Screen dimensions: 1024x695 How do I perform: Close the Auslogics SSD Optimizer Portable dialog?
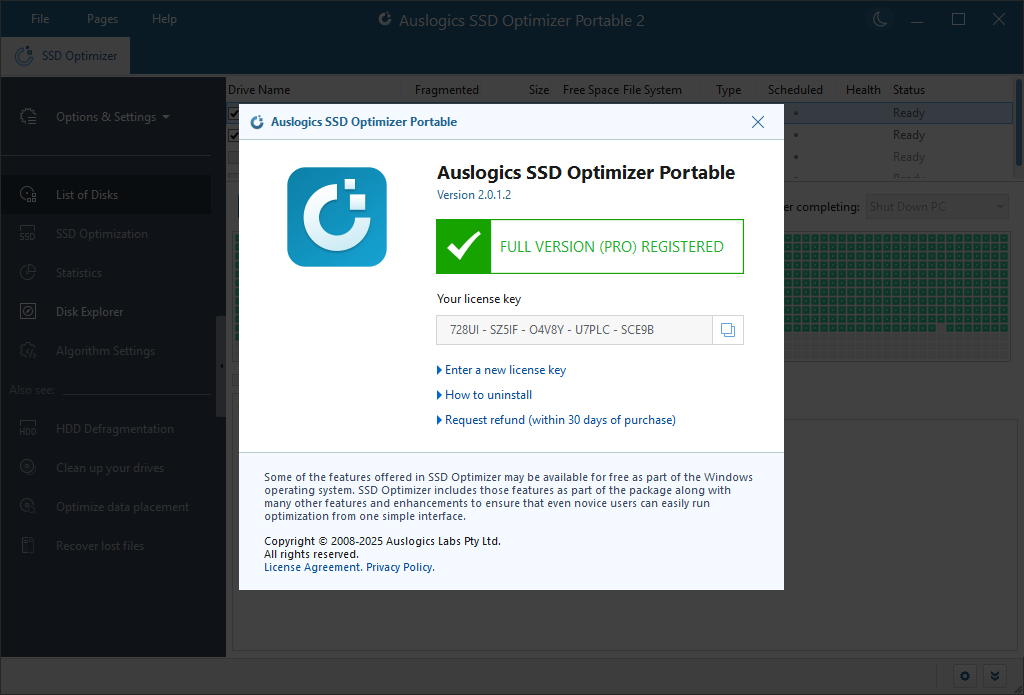[758, 122]
